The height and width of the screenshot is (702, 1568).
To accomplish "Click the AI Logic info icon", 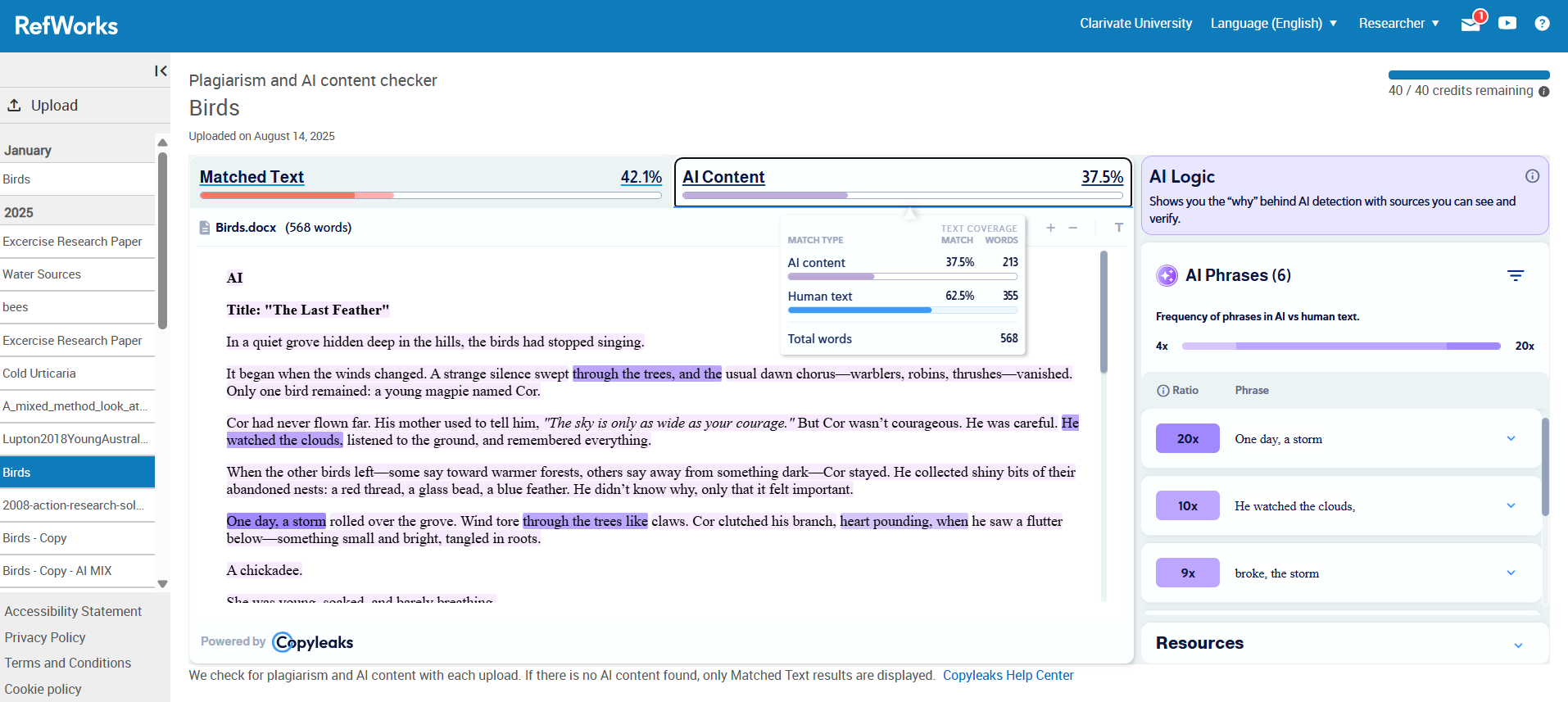I will [1532, 176].
